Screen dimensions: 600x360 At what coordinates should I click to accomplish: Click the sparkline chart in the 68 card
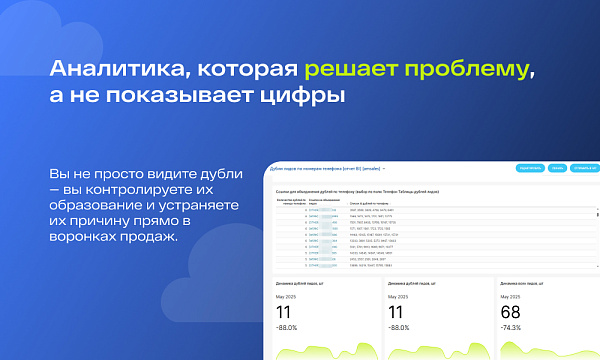[x=550, y=350]
